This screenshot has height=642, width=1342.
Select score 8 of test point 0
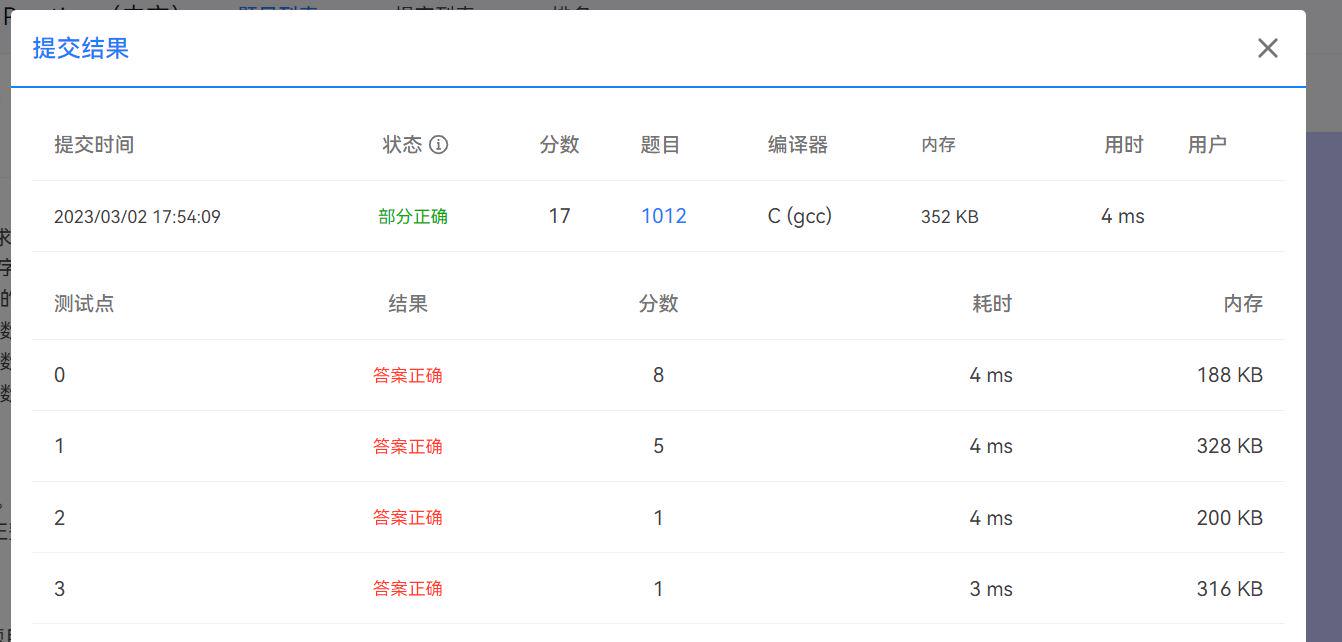(x=658, y=375)
